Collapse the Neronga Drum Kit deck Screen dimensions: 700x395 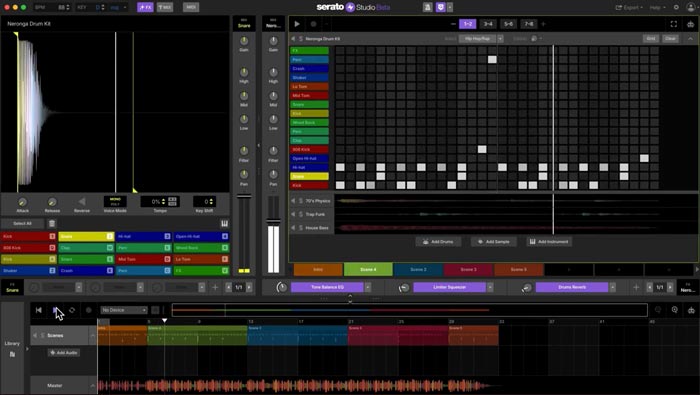691,39
